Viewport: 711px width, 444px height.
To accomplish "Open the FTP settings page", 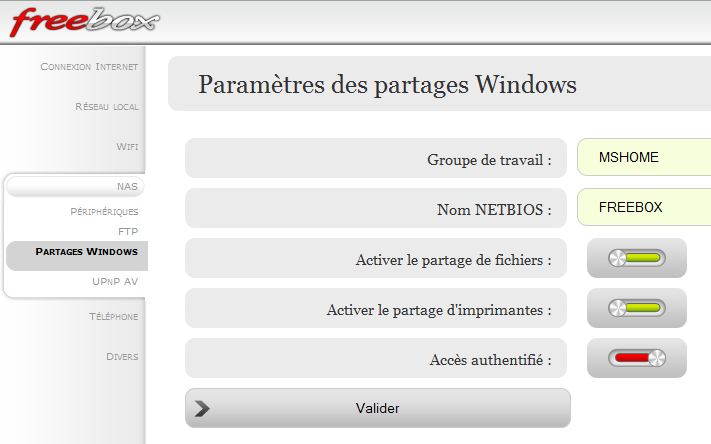I will coord(128,232).
